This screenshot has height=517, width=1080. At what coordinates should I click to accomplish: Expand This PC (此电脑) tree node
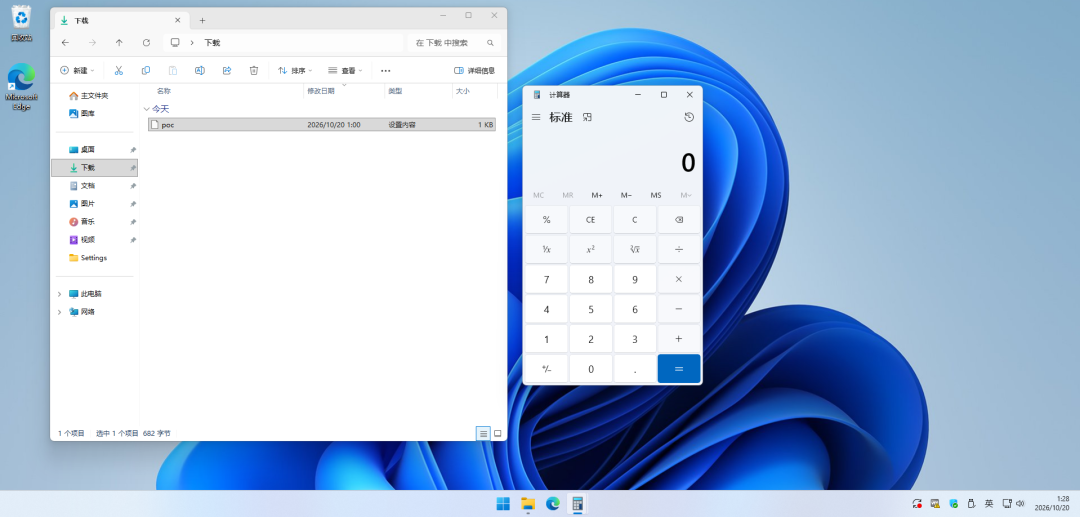59,294
